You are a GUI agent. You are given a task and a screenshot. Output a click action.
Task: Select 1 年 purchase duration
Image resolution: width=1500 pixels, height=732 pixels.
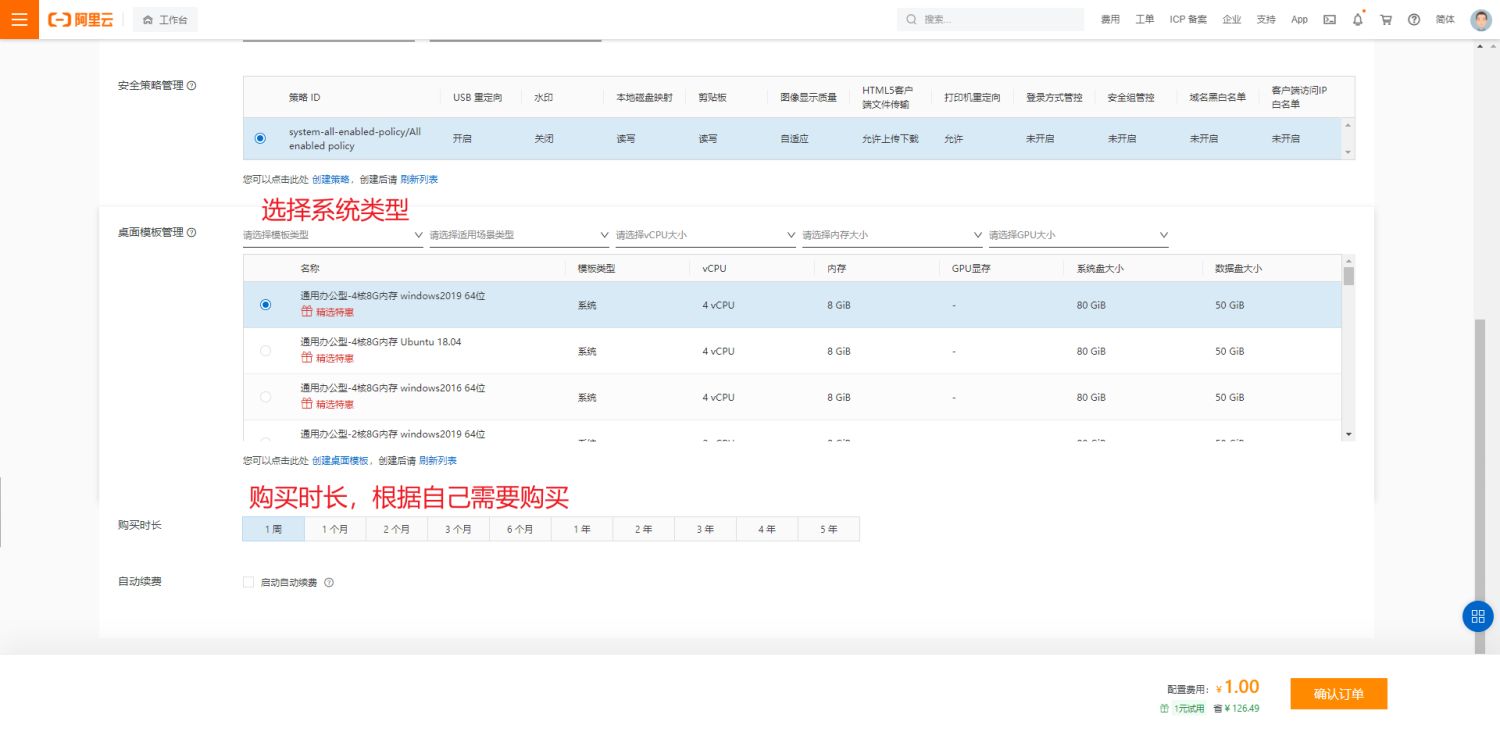point(582,529)
